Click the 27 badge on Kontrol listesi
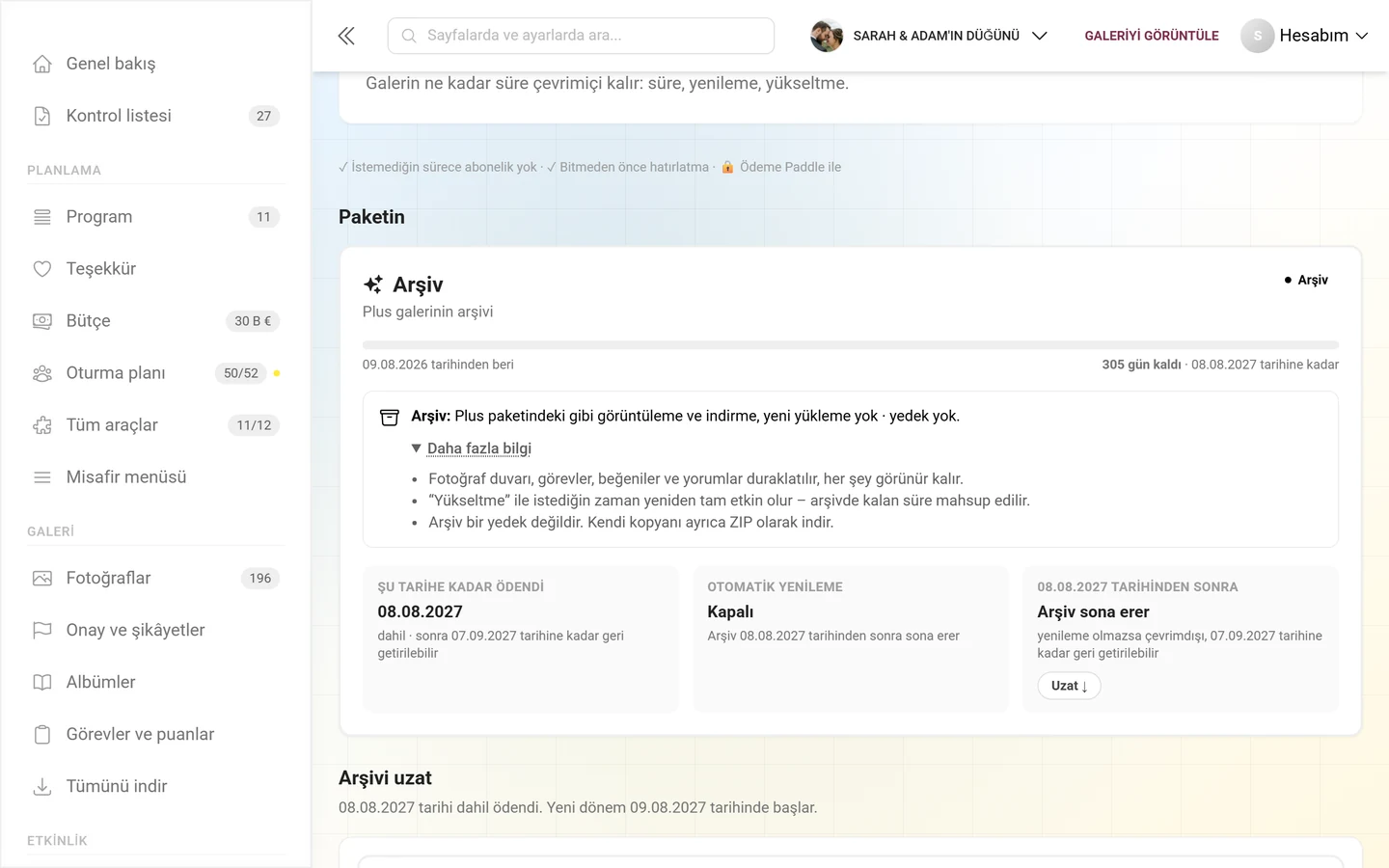 coord(263,116)
